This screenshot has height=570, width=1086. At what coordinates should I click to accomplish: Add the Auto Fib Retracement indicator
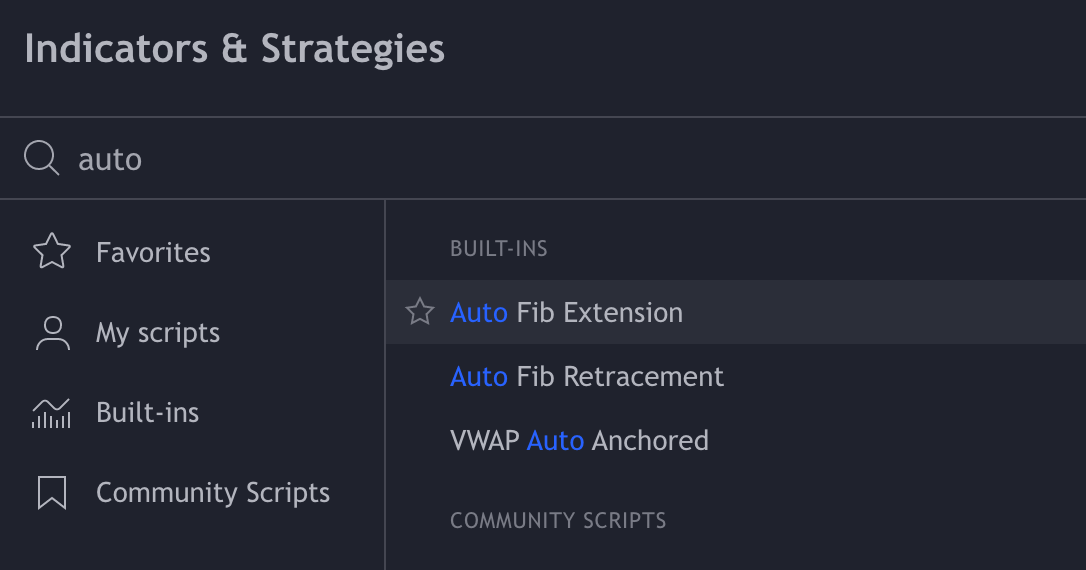click(587, 376)
